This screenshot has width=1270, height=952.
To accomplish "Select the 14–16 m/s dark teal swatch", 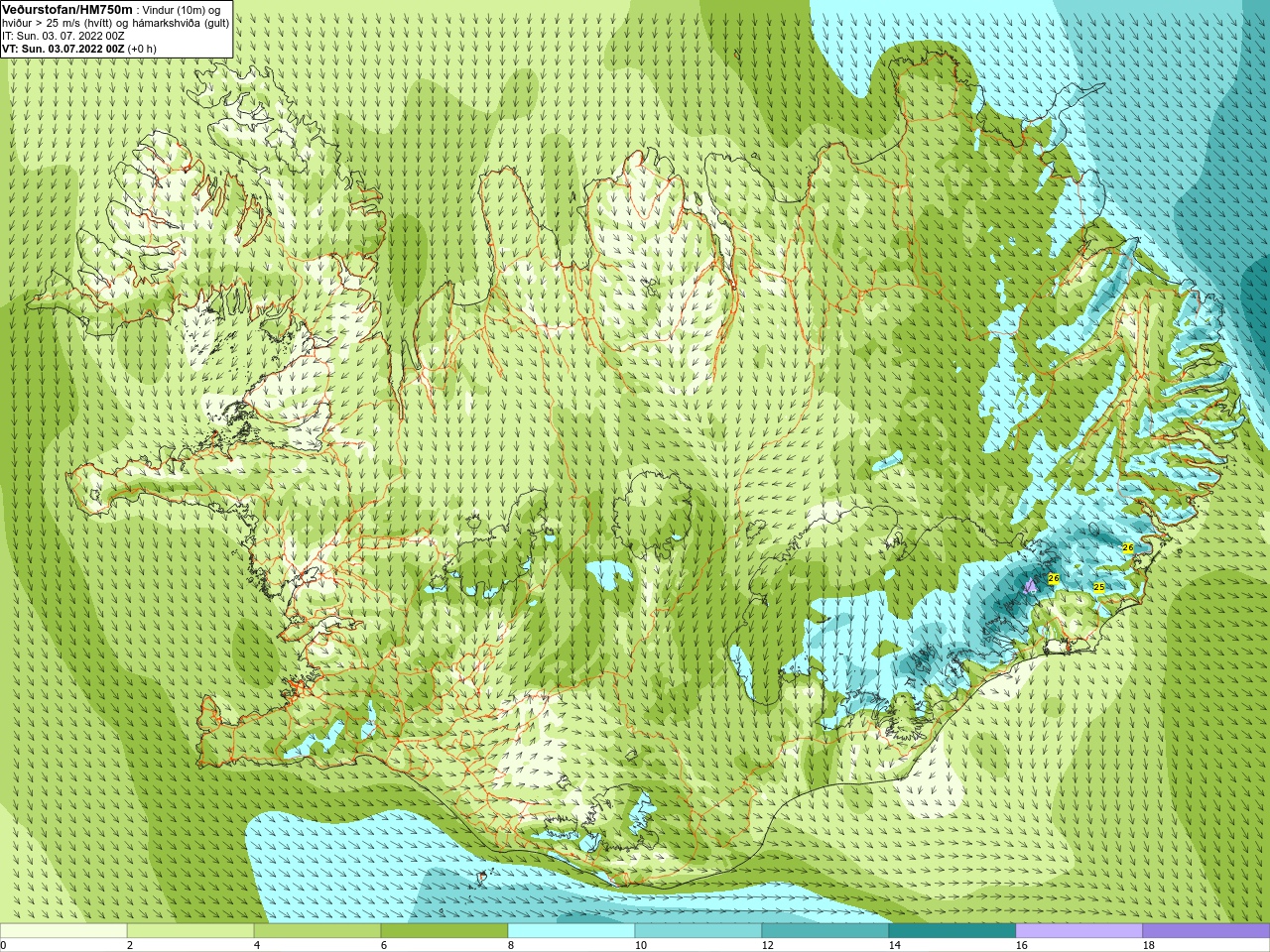I will click(x=952, y=931).
